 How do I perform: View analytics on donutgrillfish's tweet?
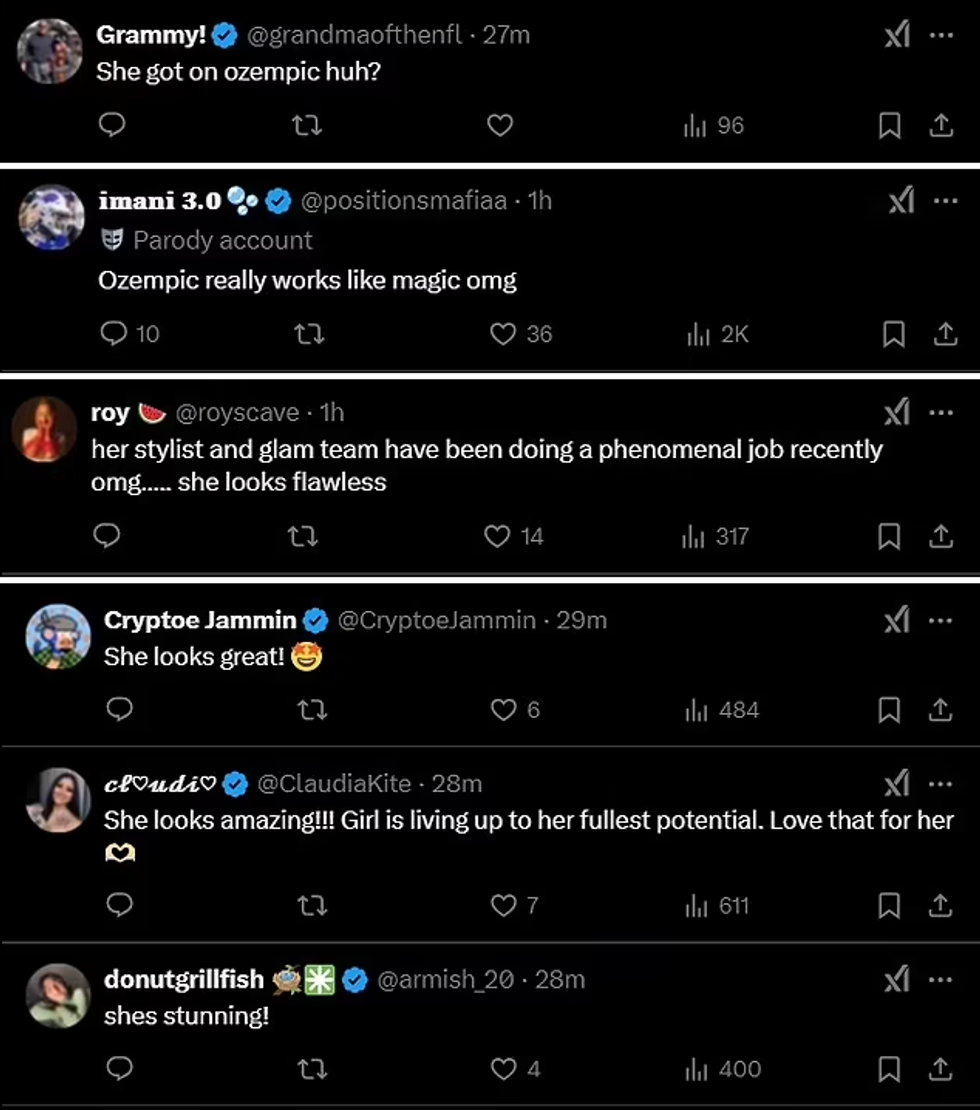(722, 1070)
